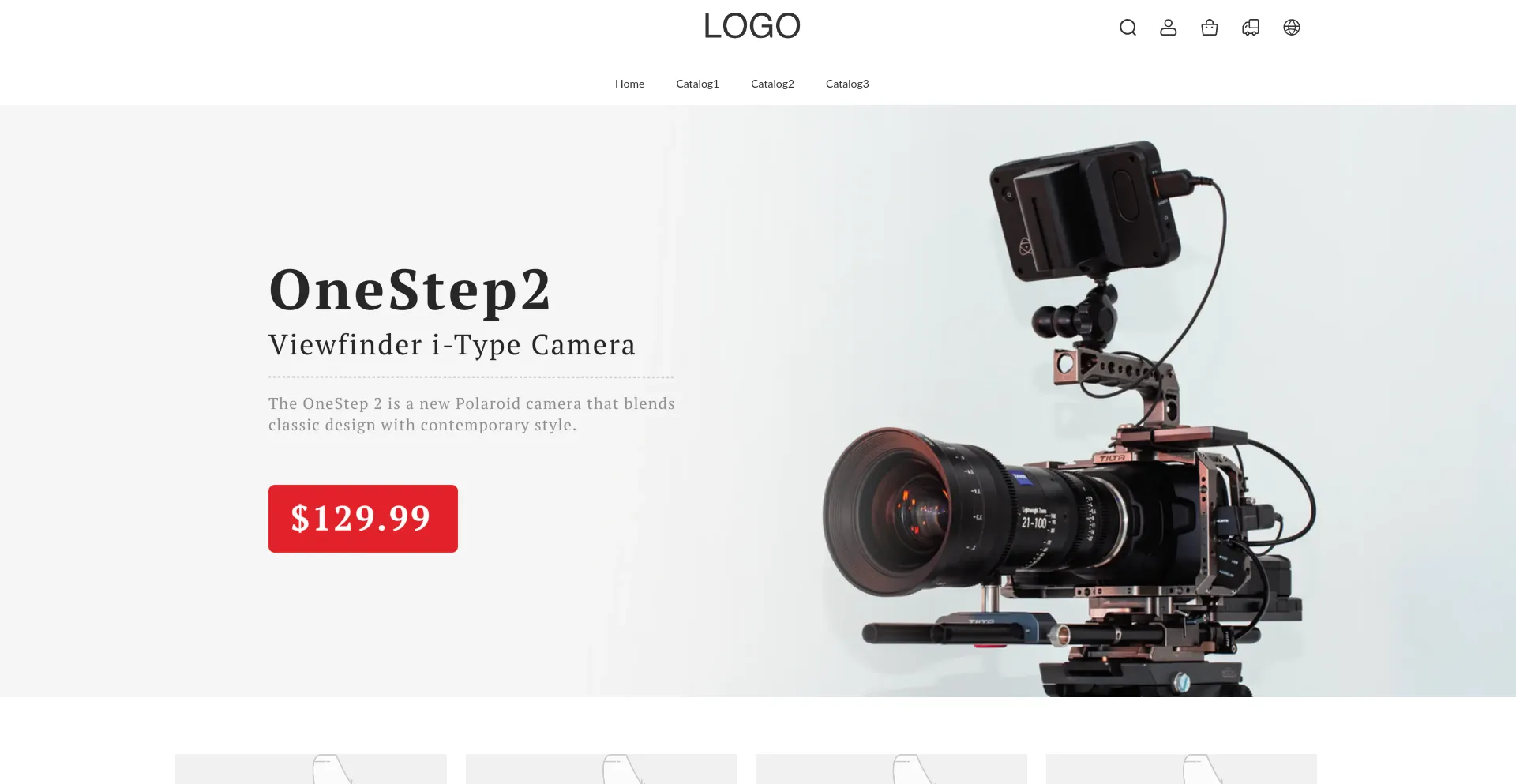This screenshot has height=784, width=1516.
Task: Select Catalog2 in the navigation
Action: click(772, 84)
